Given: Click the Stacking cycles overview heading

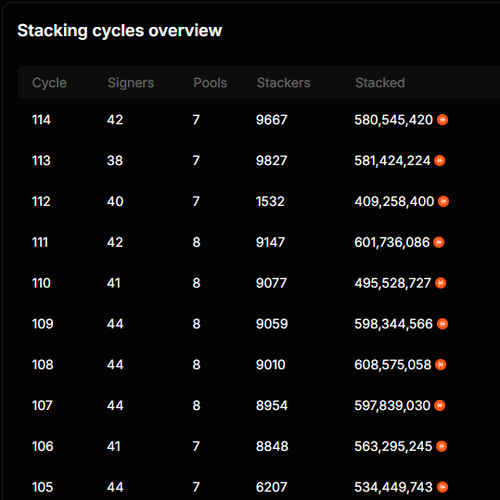Looking at the screenshot, I should click(x=119, y=31).
